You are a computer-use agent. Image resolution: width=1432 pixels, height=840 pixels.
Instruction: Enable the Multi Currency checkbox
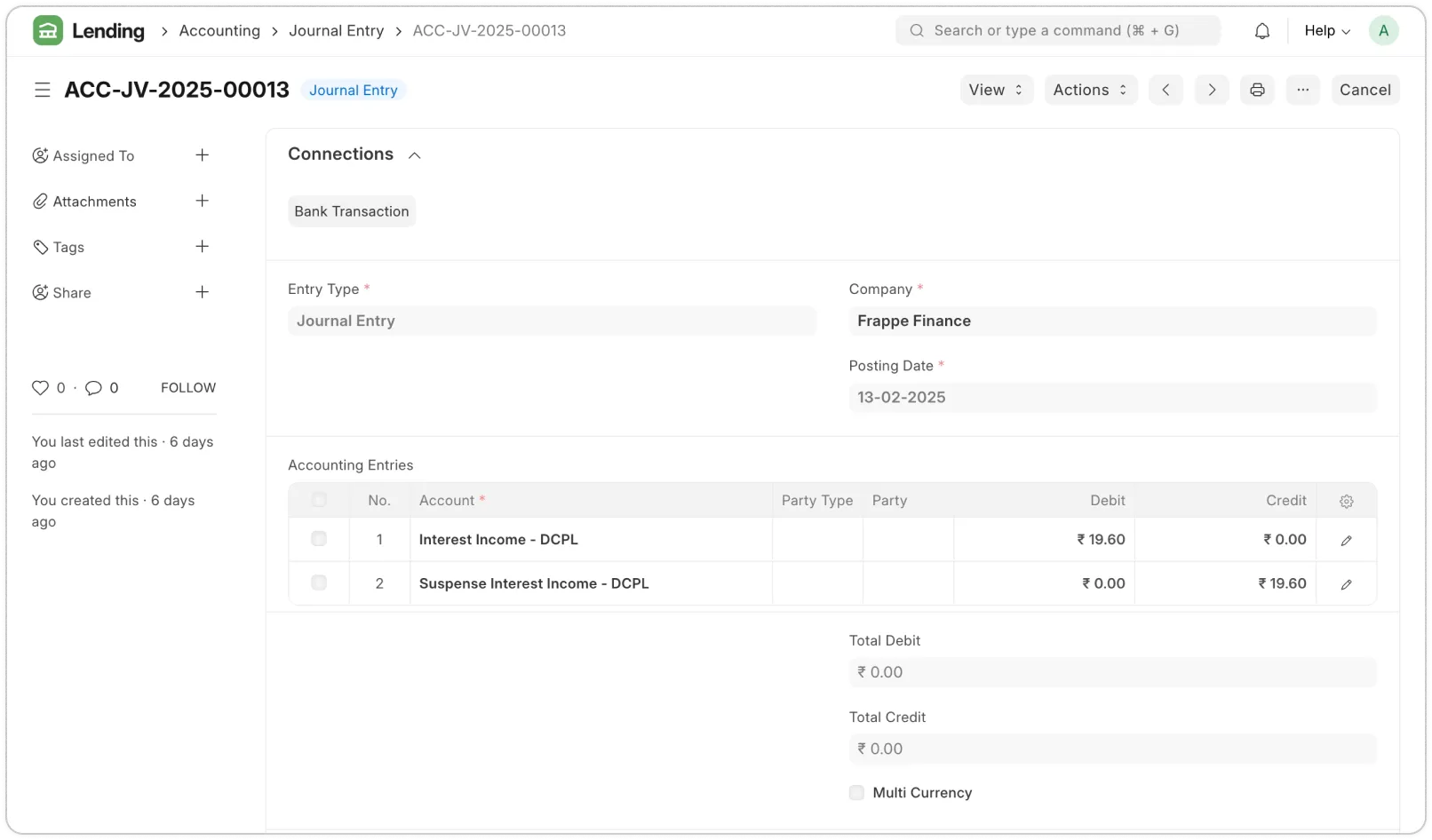[856, 792]
